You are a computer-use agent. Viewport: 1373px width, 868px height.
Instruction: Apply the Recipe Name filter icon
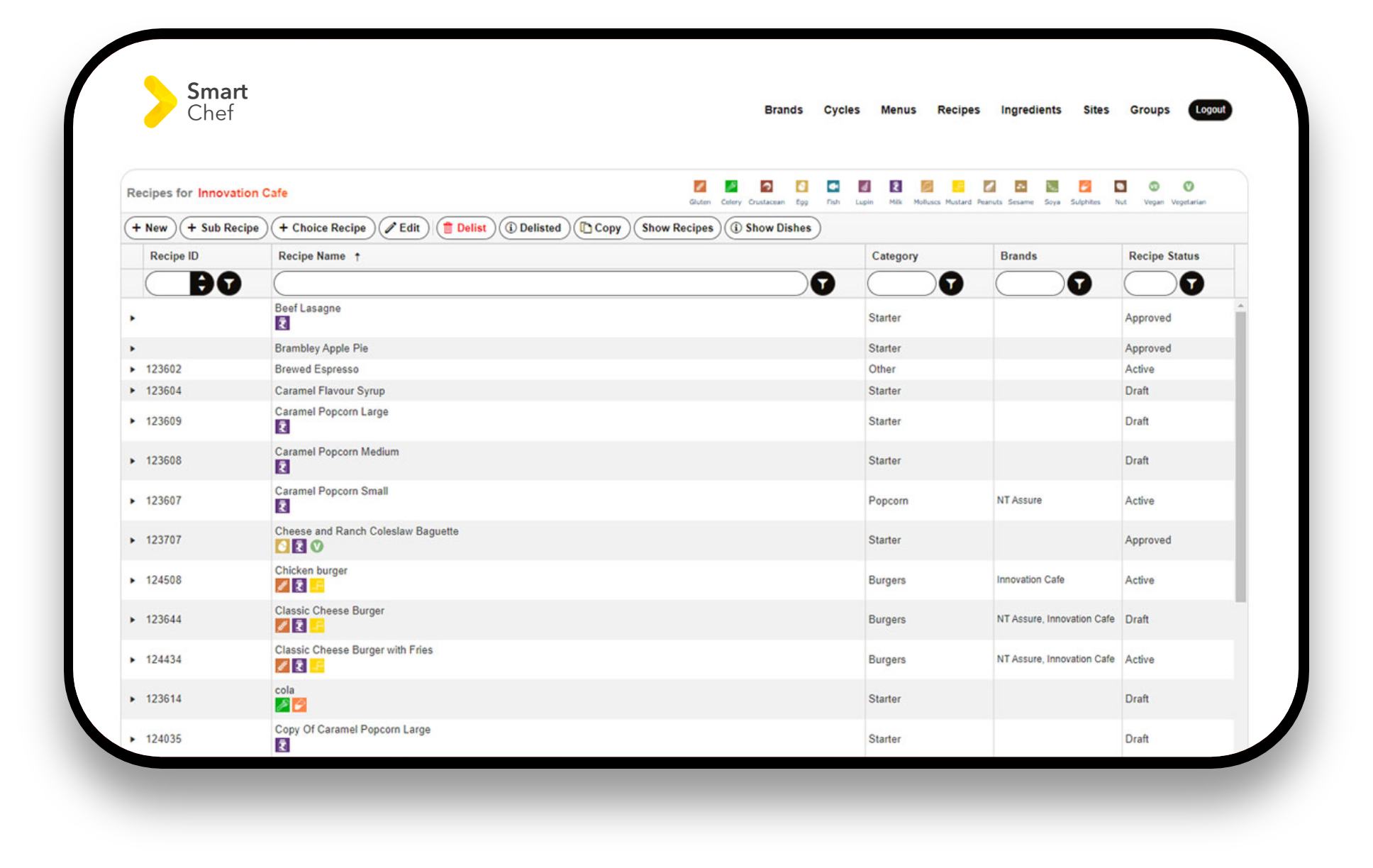pos(822,284)
